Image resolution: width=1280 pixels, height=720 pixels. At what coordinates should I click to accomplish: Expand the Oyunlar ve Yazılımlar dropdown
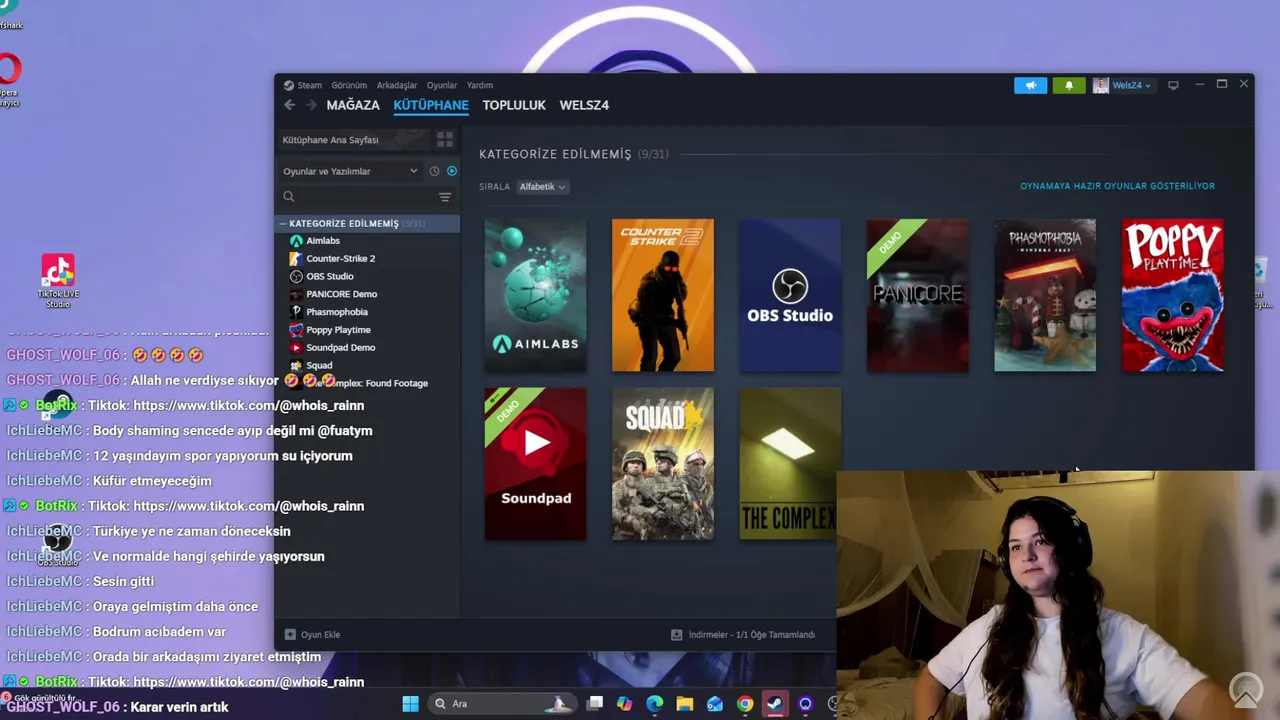coord(350,171)
